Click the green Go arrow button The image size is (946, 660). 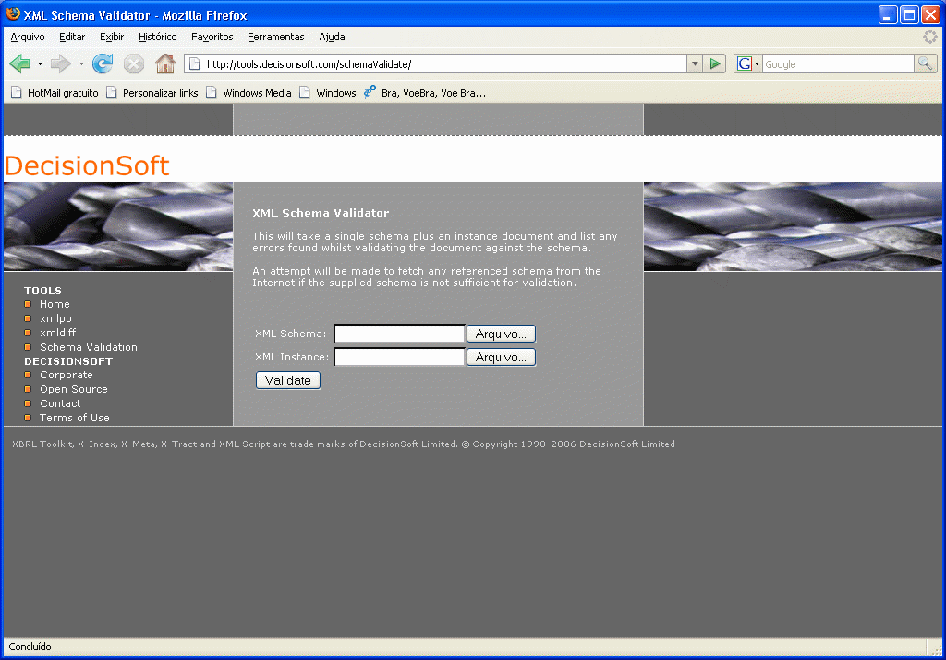[715, 63]
